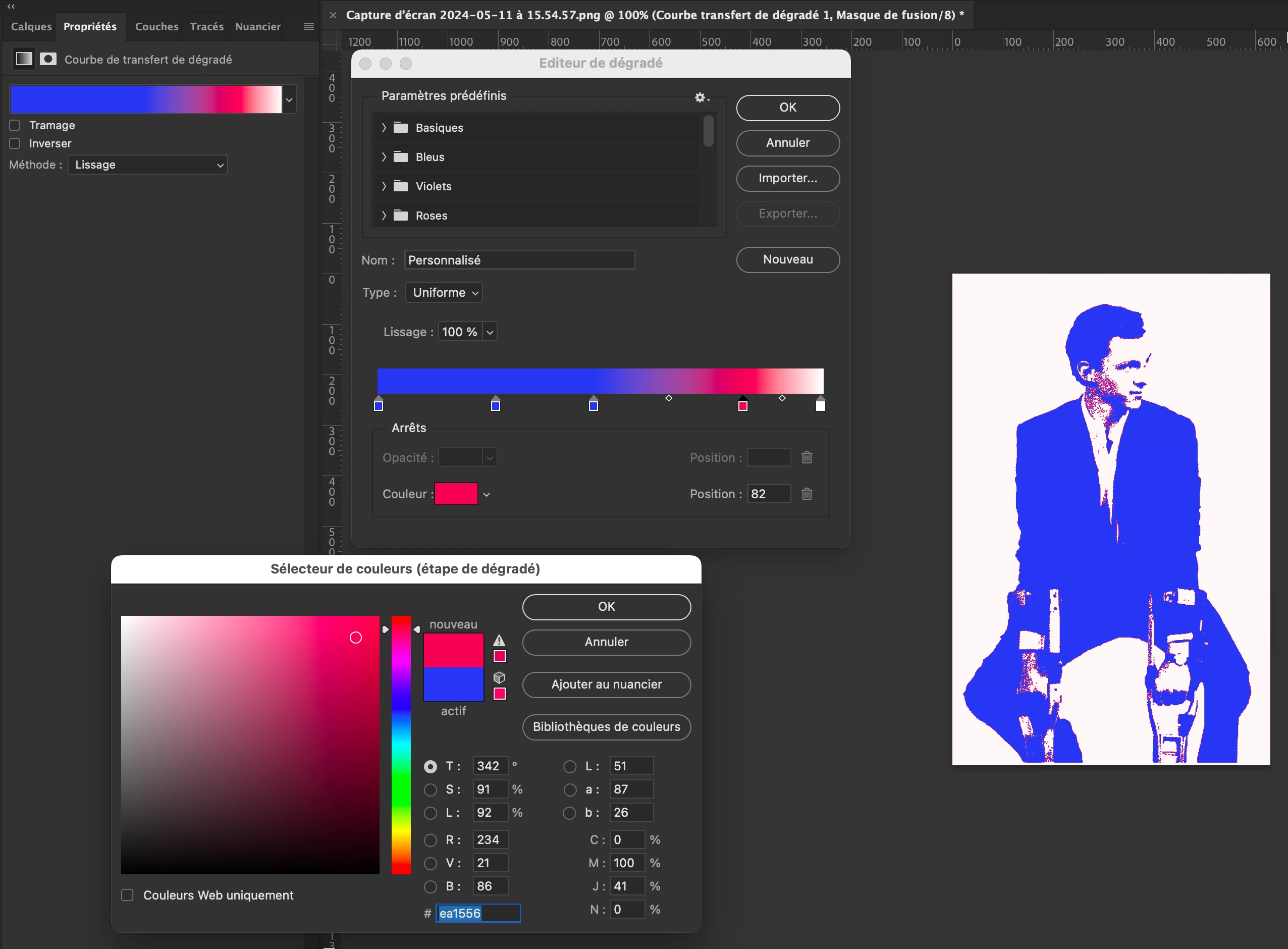Screen dimensions: 1288x949
Task: Click the gradient map adjustment icon
Action: click(x=24, y=59)
